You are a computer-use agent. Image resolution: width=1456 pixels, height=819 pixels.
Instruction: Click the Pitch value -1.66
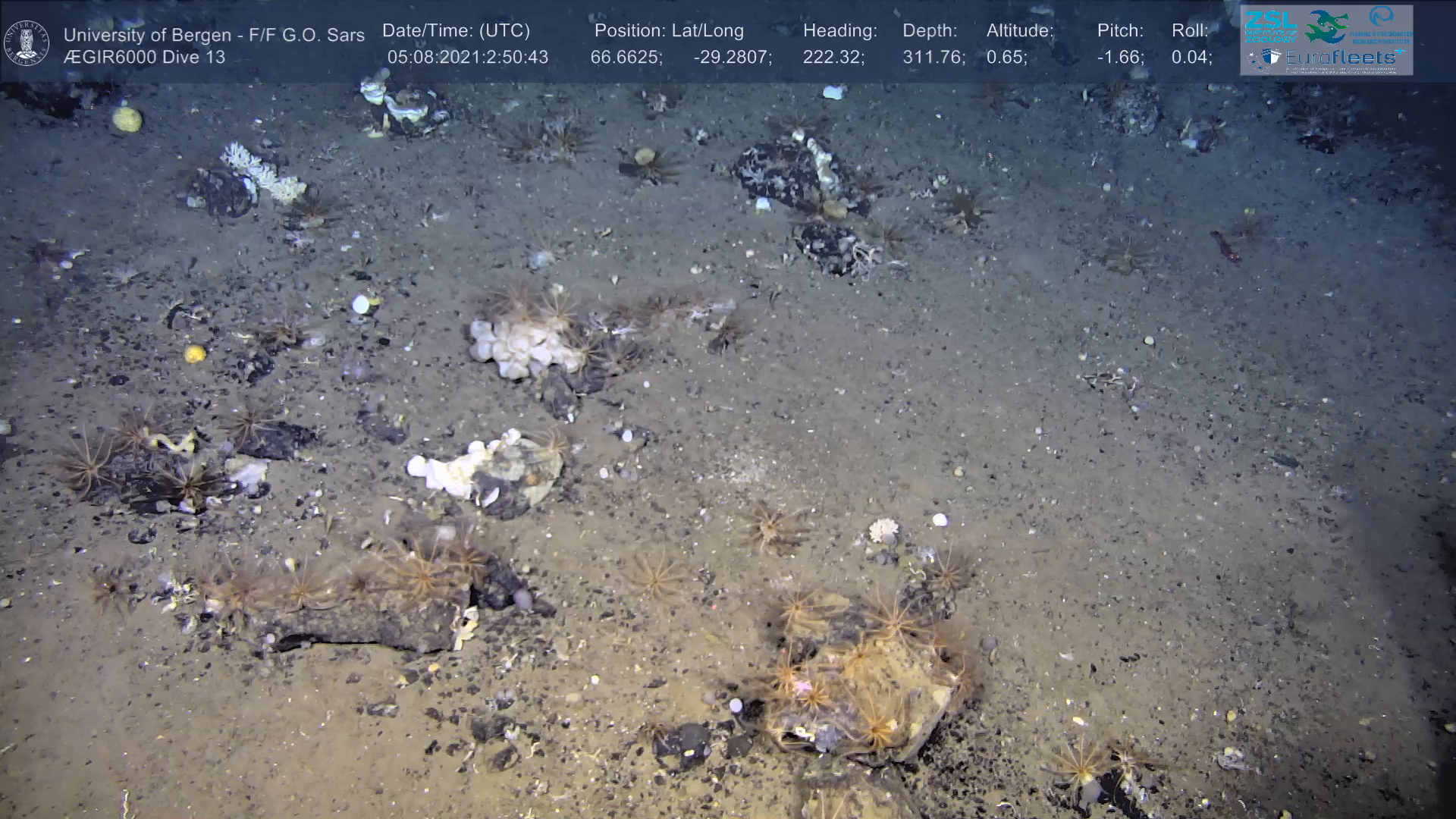pos(1120,57)
